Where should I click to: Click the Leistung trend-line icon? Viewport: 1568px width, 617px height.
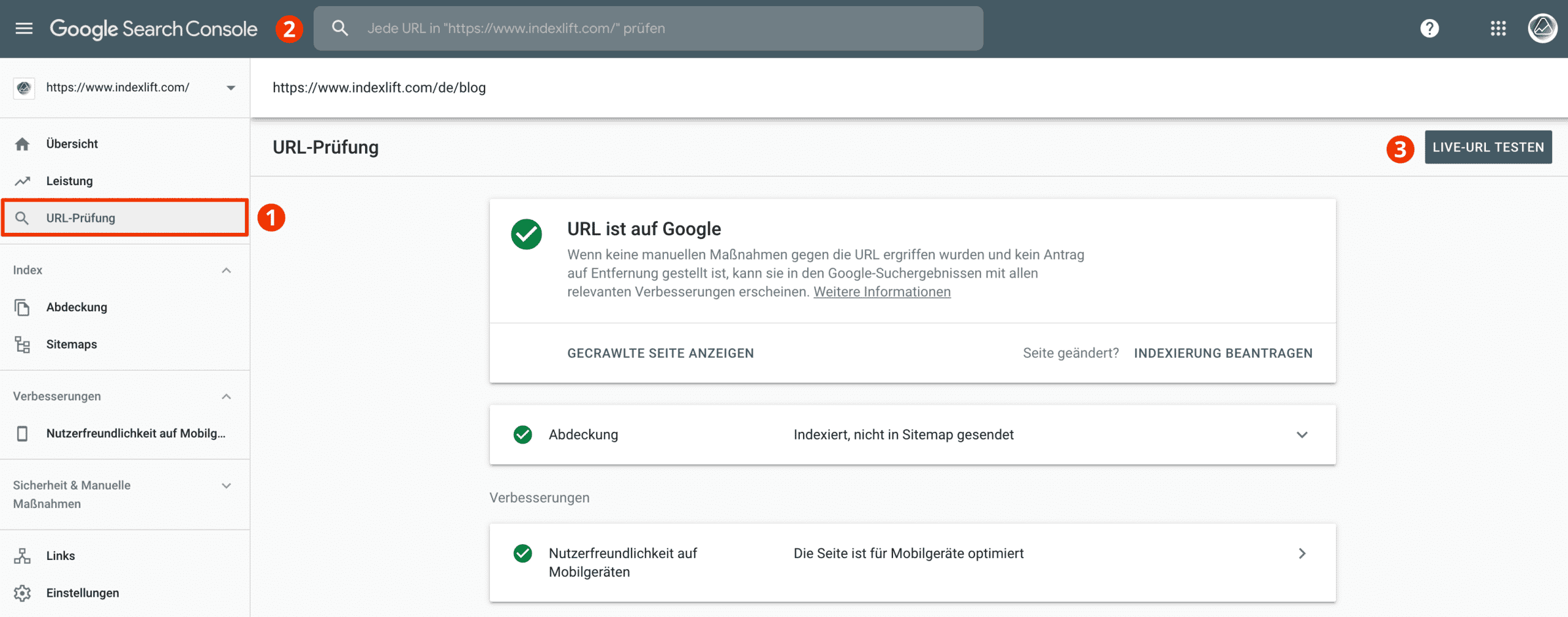(23, 181)
